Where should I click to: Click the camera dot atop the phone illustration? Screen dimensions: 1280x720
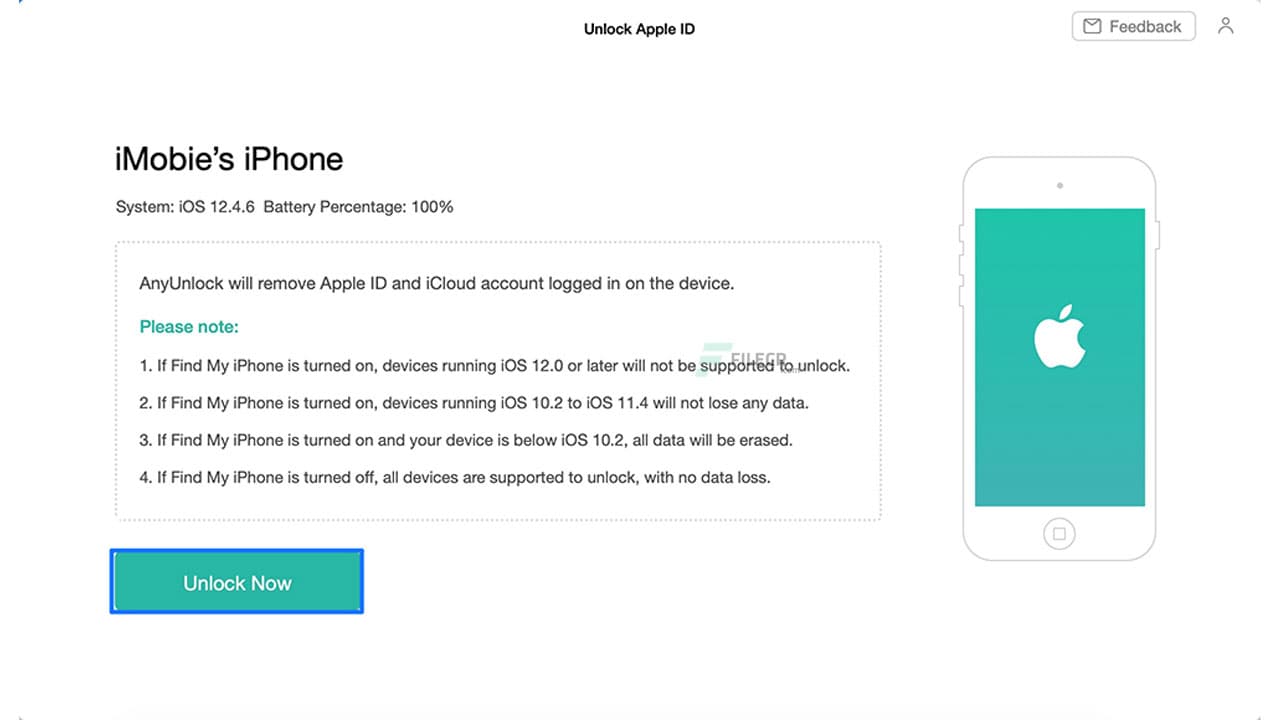(1059, 184)
